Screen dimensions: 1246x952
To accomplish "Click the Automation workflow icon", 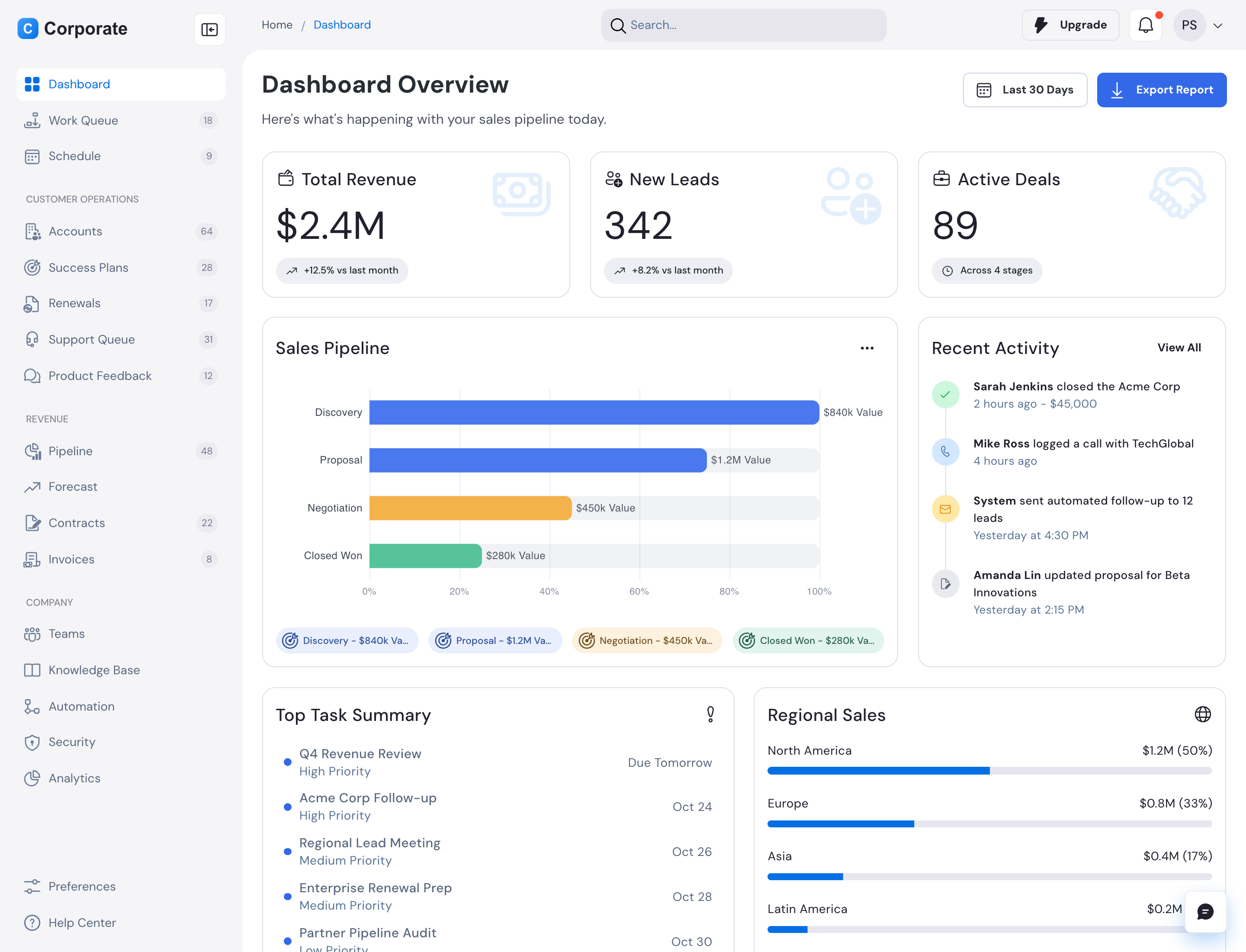I will point(32,706).
